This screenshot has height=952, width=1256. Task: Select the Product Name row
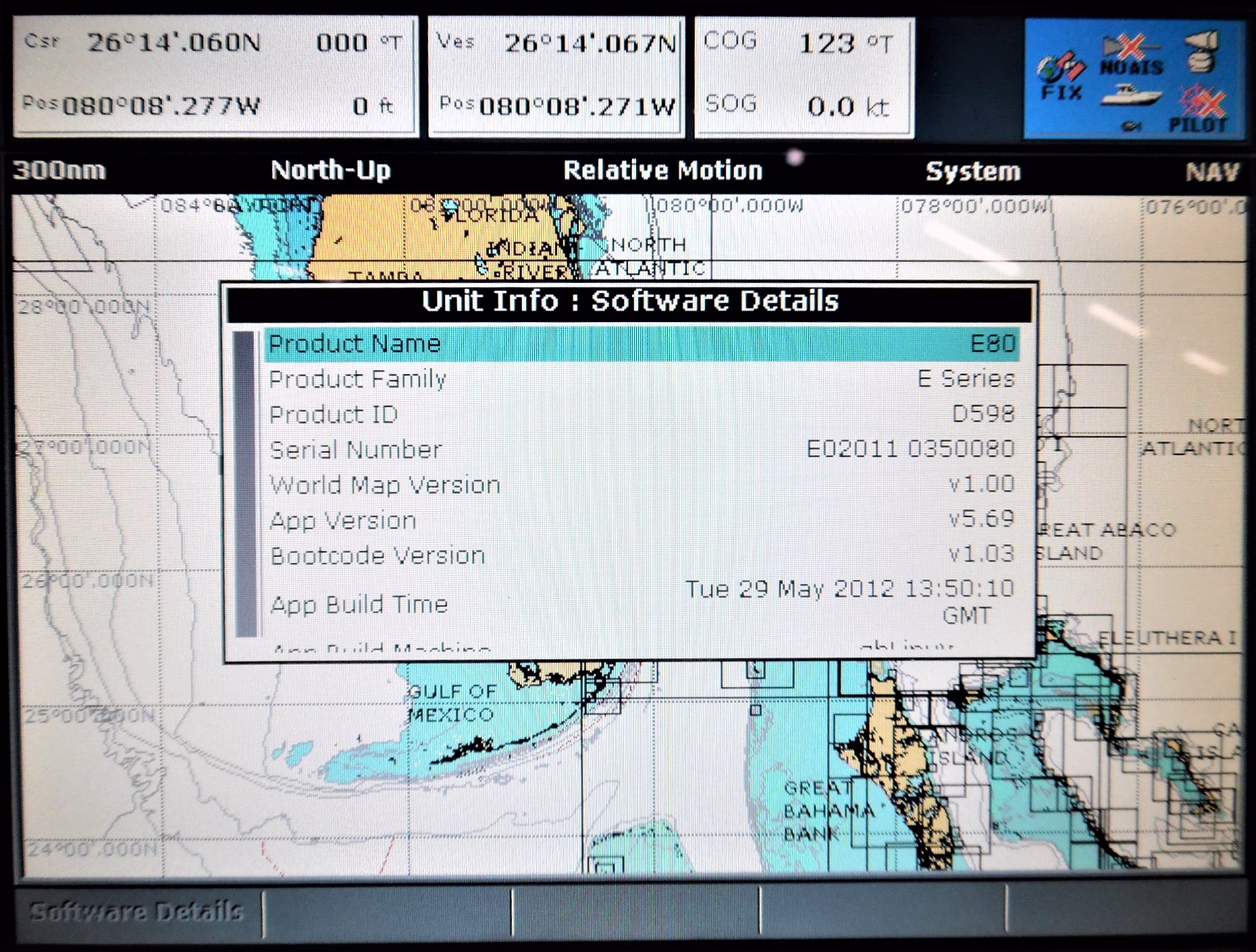point(642,344)
